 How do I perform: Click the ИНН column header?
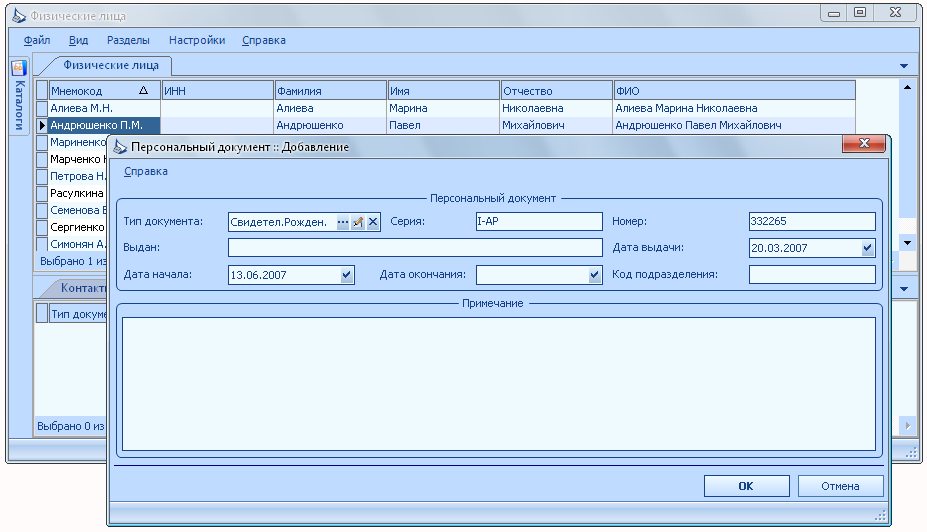point(217,90)
